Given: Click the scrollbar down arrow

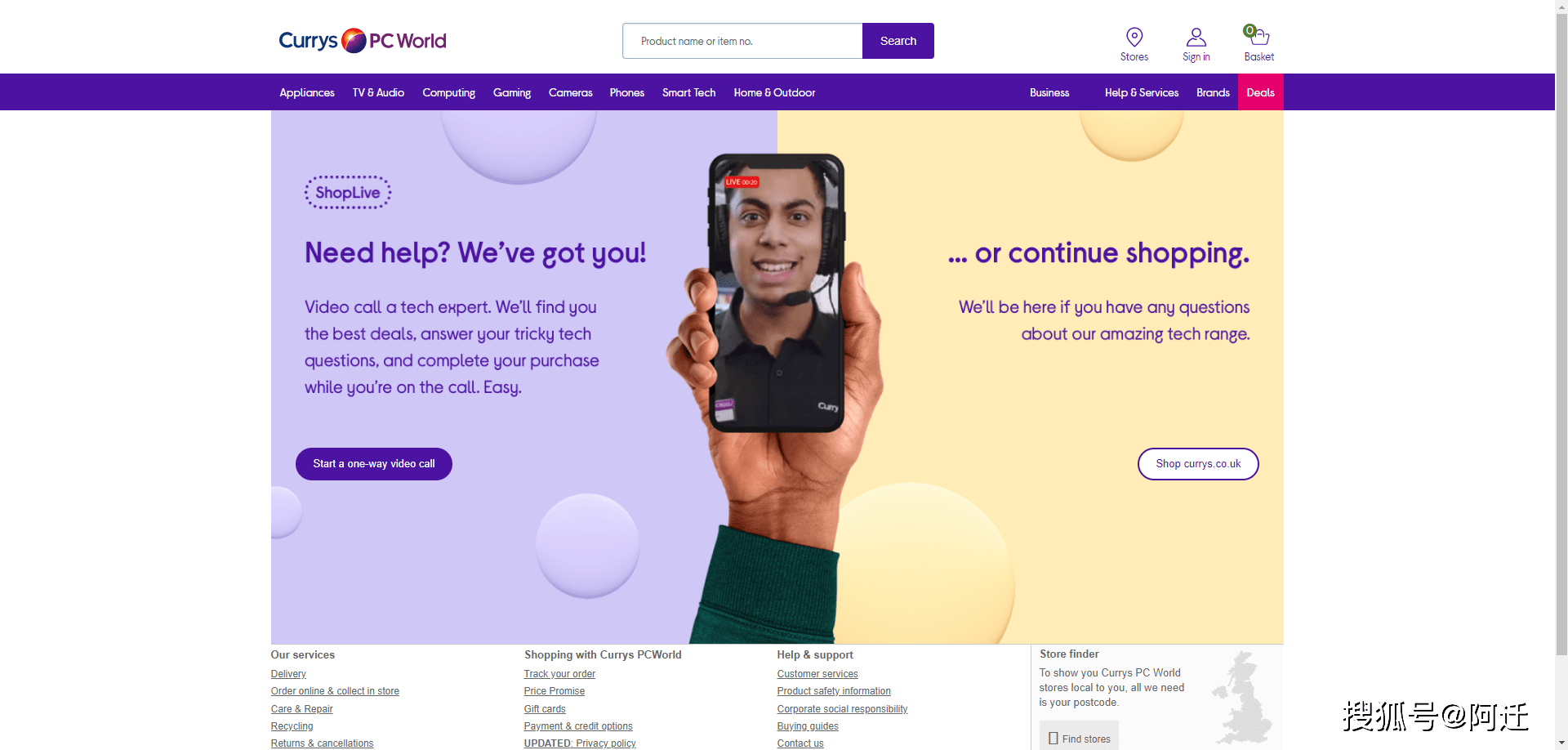Looking at the screenshot, I should pyautogui.click(x=1561, y=743).
